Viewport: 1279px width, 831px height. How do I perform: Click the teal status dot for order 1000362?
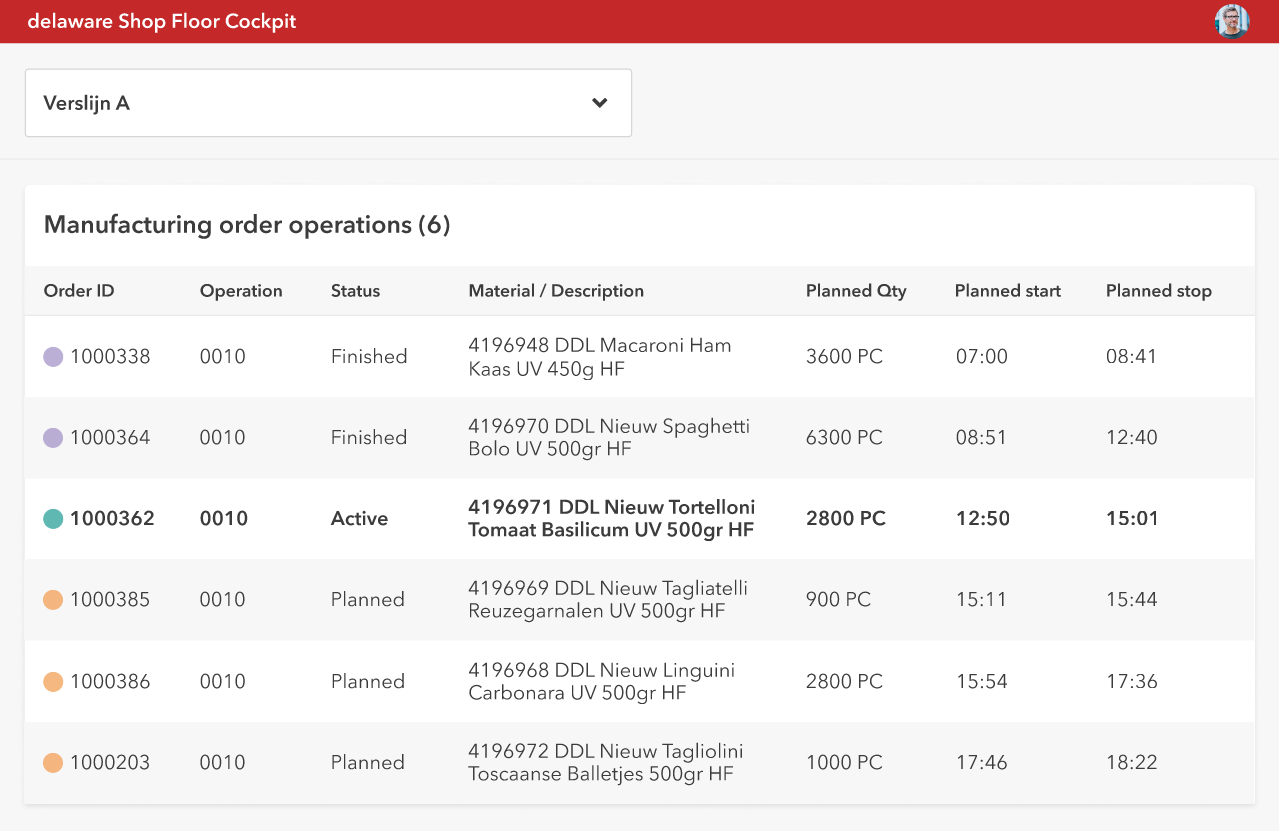[x=53, y=519]
